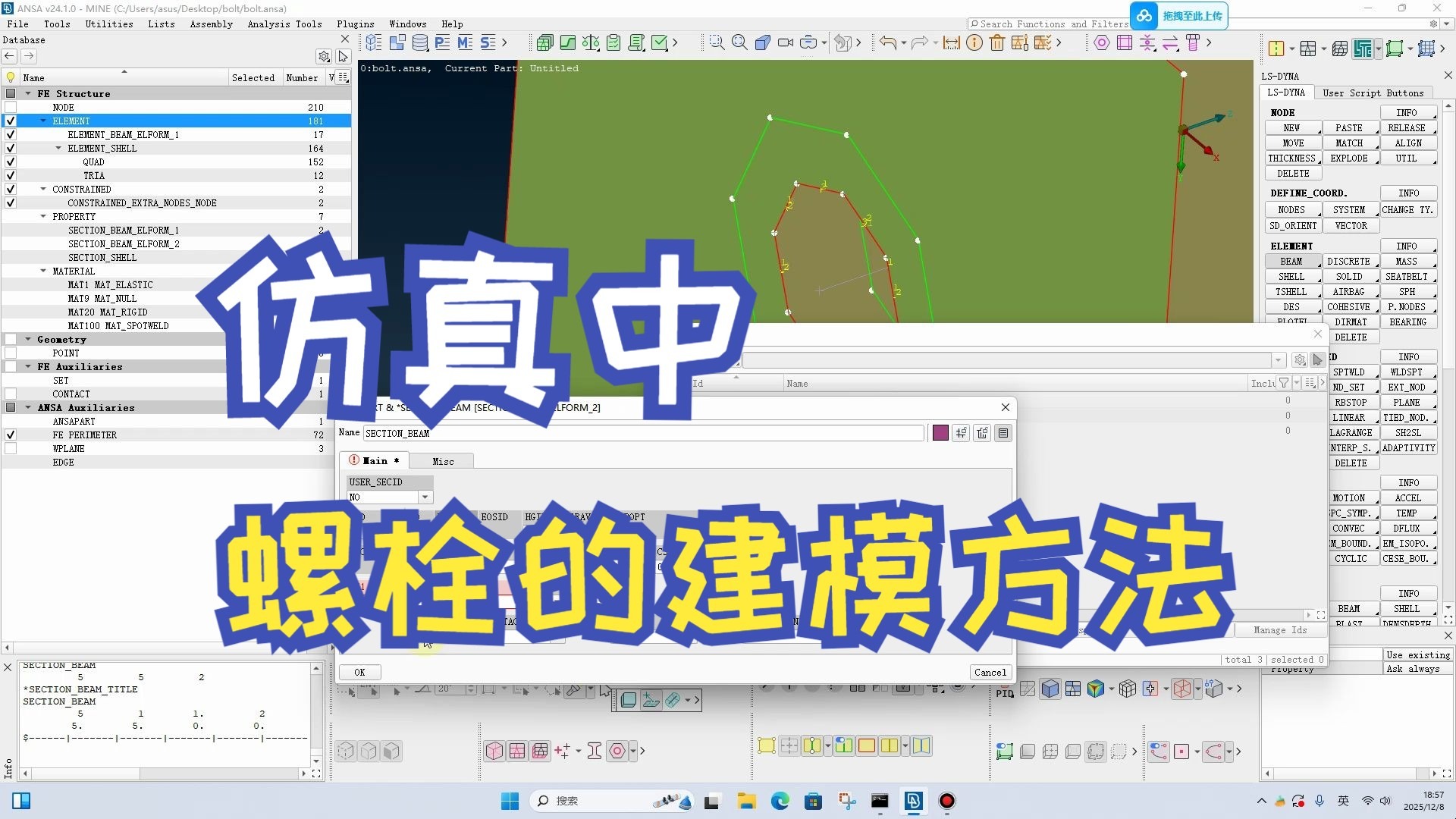The height and width of the screenshot is (819, 1456).
Task: Open the USER_SECID dropdown
Action: (x=425, y=497)
